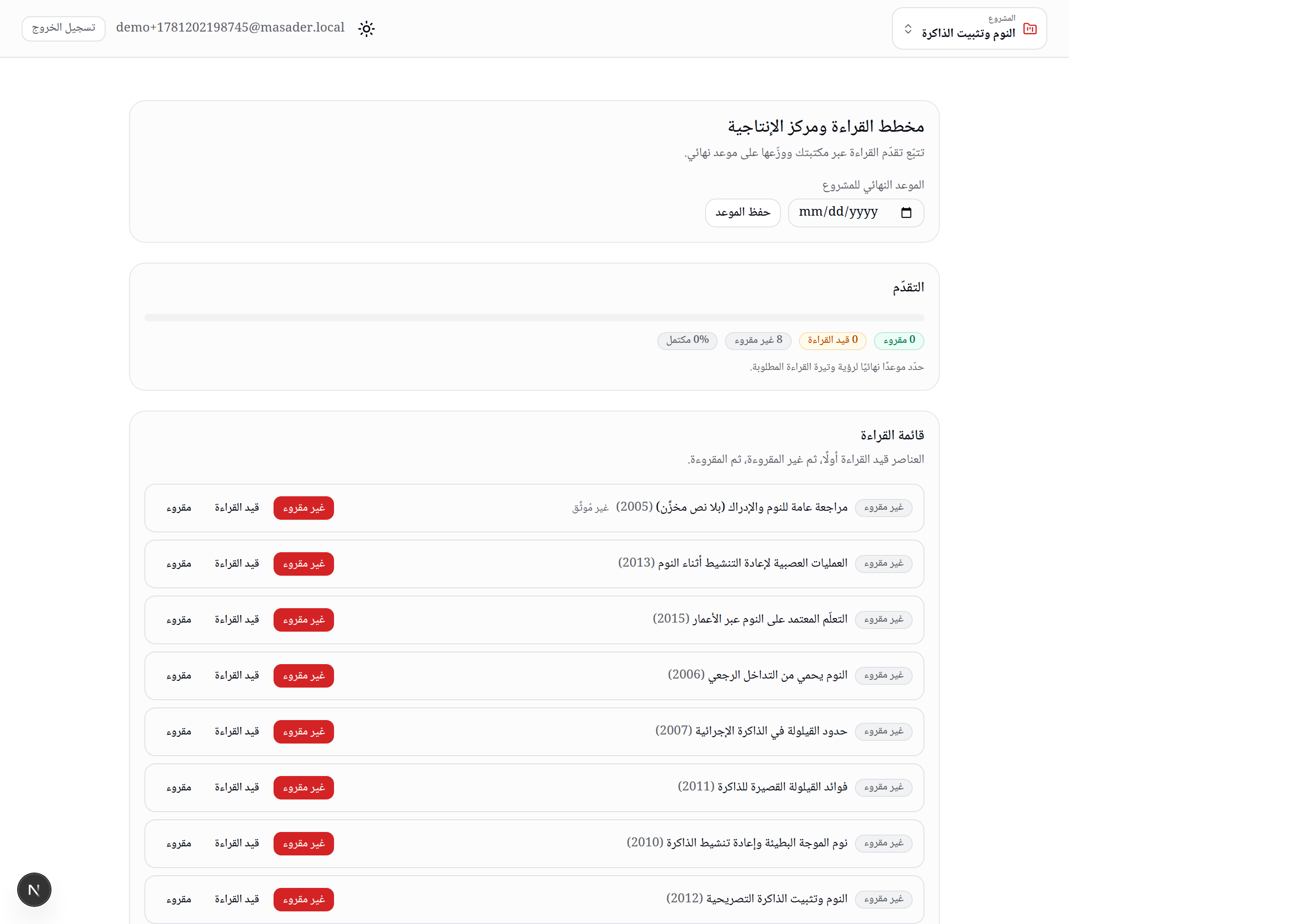Set حدود القيلولة (2007) row to قيد القراءة
Image resolution: width=1300 pixels, height=924 pixels.
(237, 731)
